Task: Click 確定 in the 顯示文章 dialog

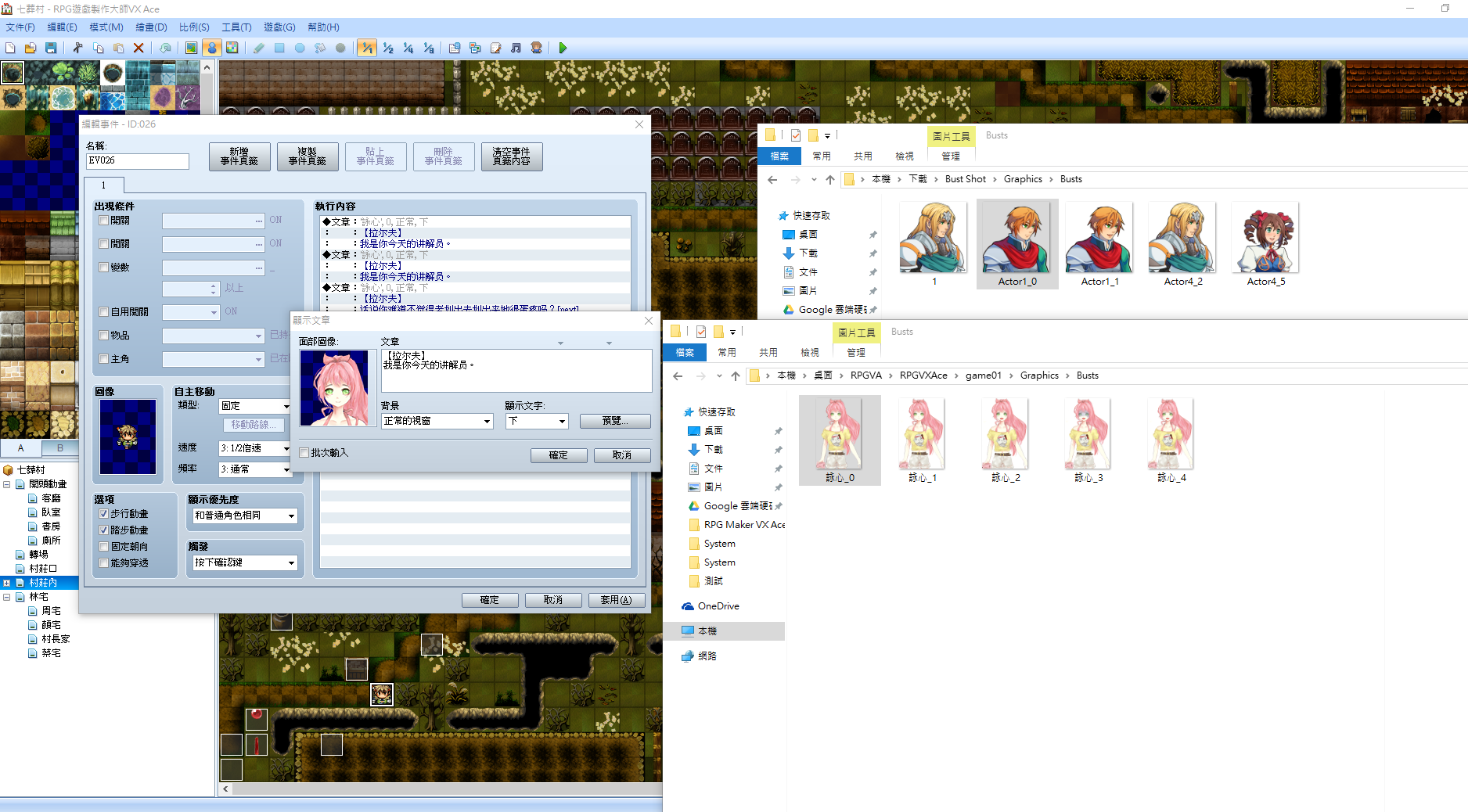Action: pyautogui.click(x=559, y=455)
